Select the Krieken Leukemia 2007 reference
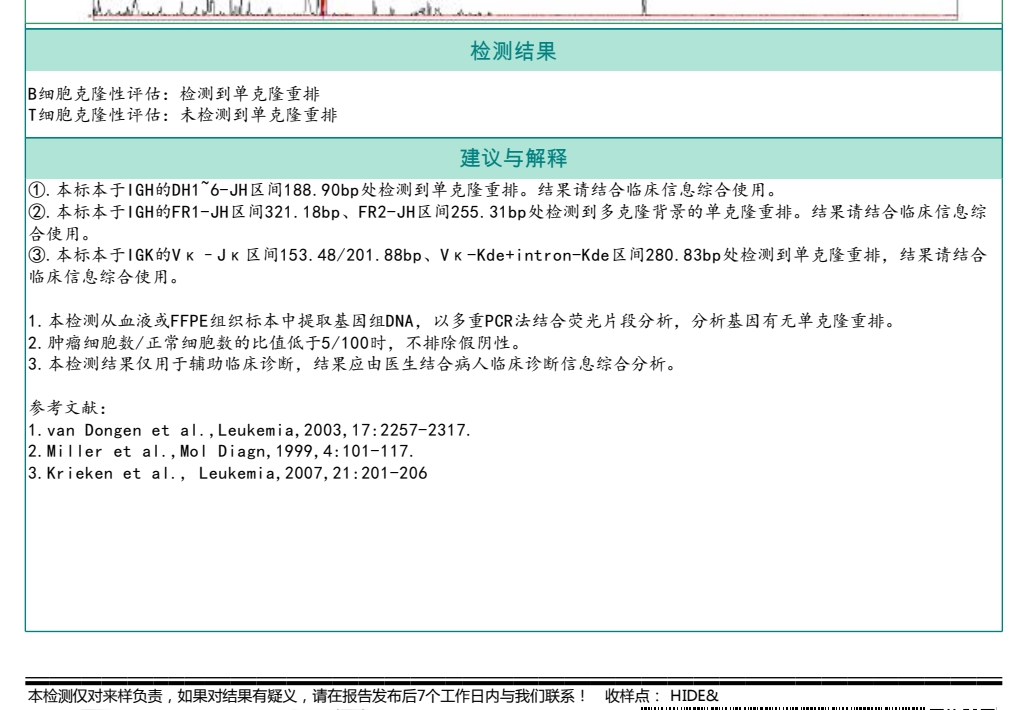1026x710 pixels. click(228, 473)
